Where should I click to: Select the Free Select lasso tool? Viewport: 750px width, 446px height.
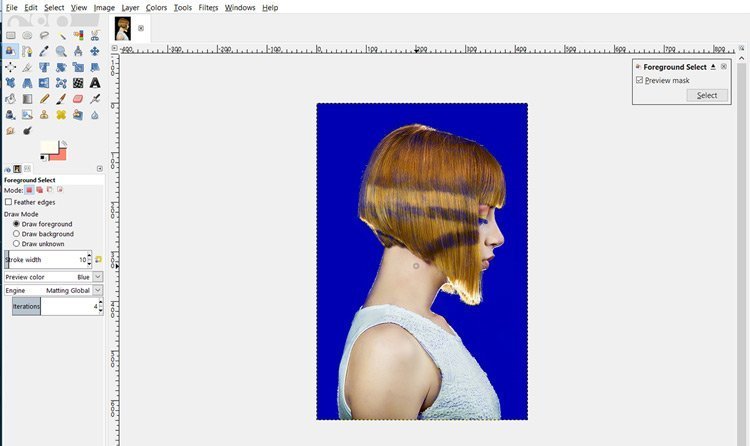tap(44, 35)
